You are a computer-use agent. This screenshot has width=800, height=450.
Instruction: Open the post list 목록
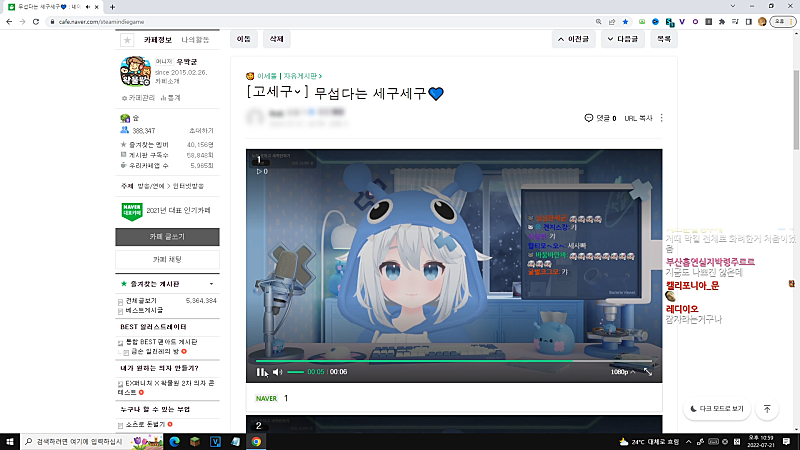point(664,39)
